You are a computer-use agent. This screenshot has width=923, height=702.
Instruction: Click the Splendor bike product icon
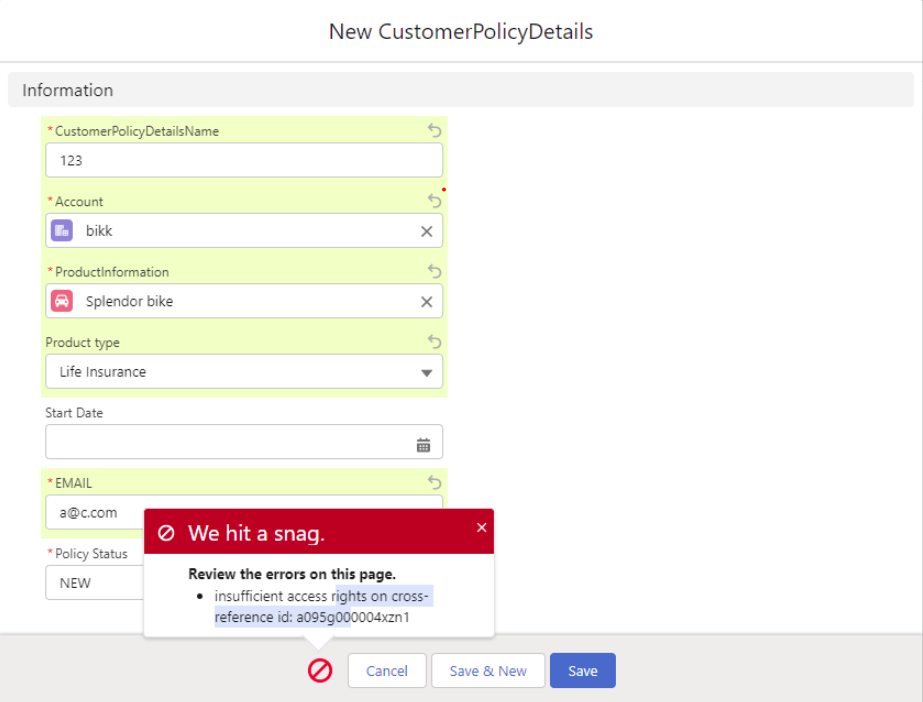[x=62, y=301]
